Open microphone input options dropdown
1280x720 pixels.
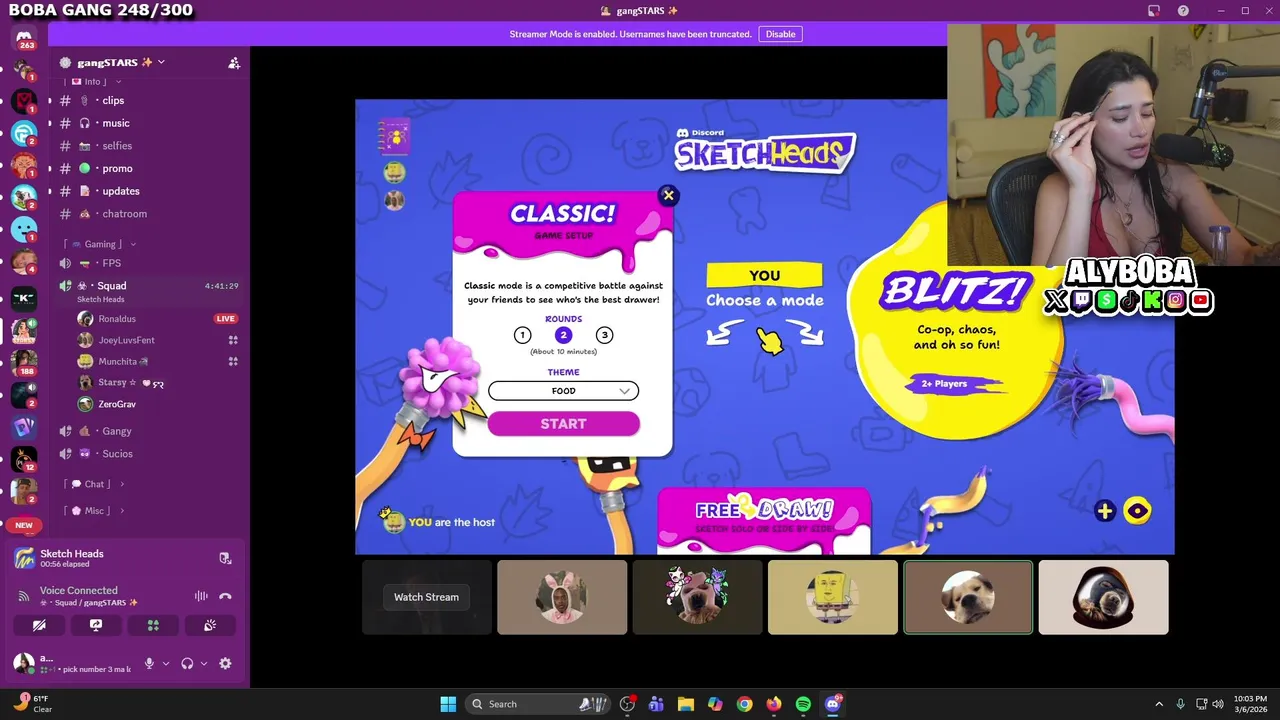[x=166, y=663]
